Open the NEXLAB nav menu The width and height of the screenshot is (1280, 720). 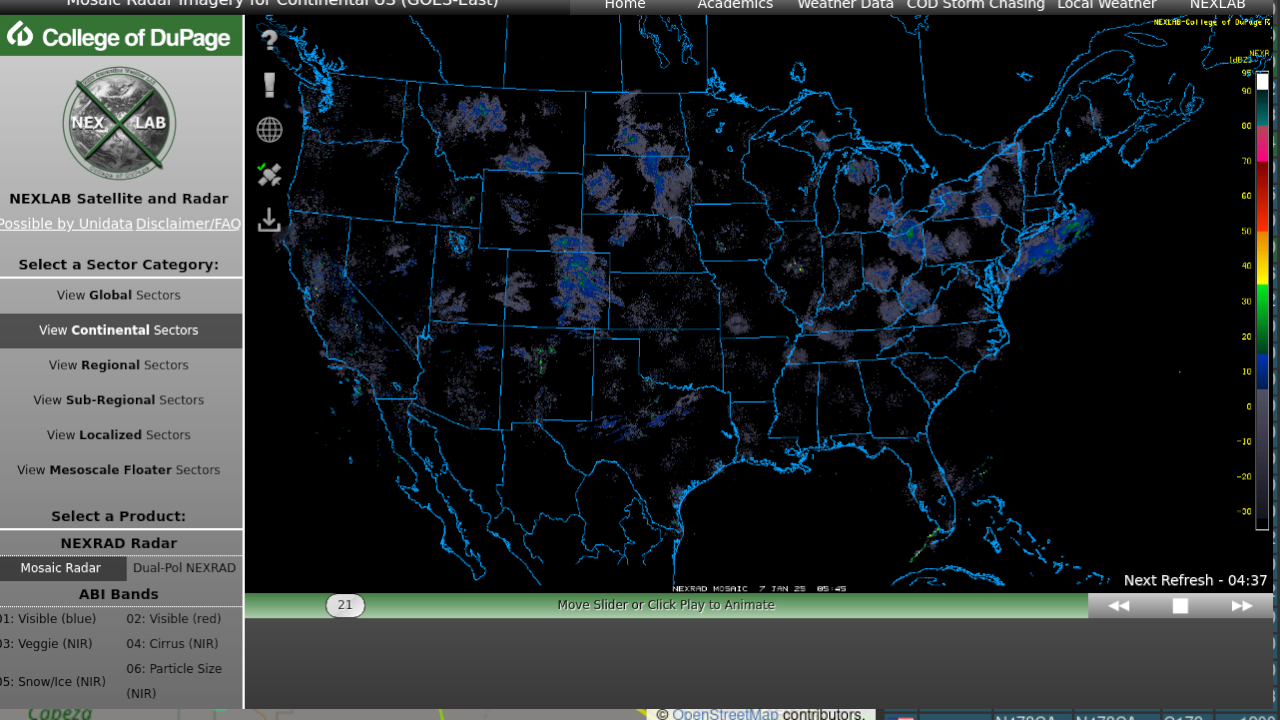click(1217, 5)
